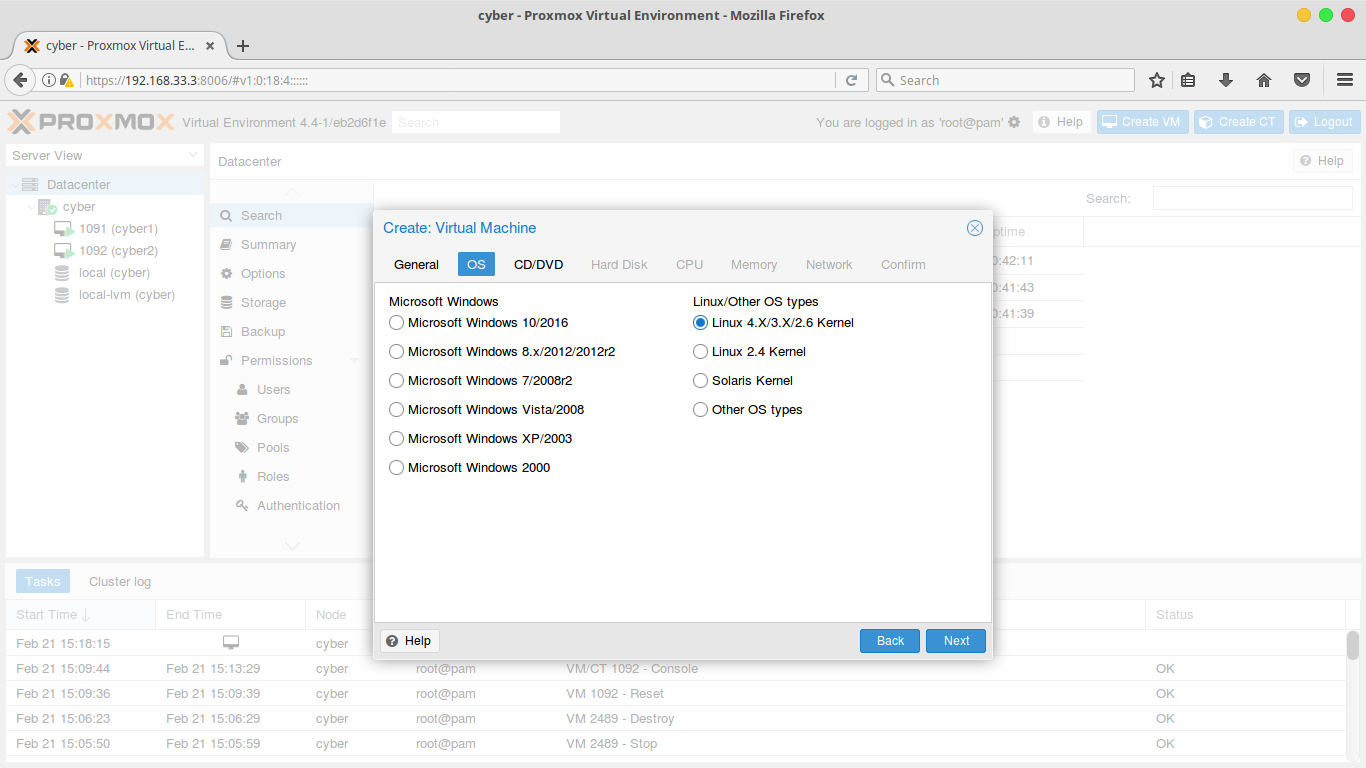Close the Proxmox browser tab
Image resolution: width=1366 pixels, height=768 pixels.
210,46
